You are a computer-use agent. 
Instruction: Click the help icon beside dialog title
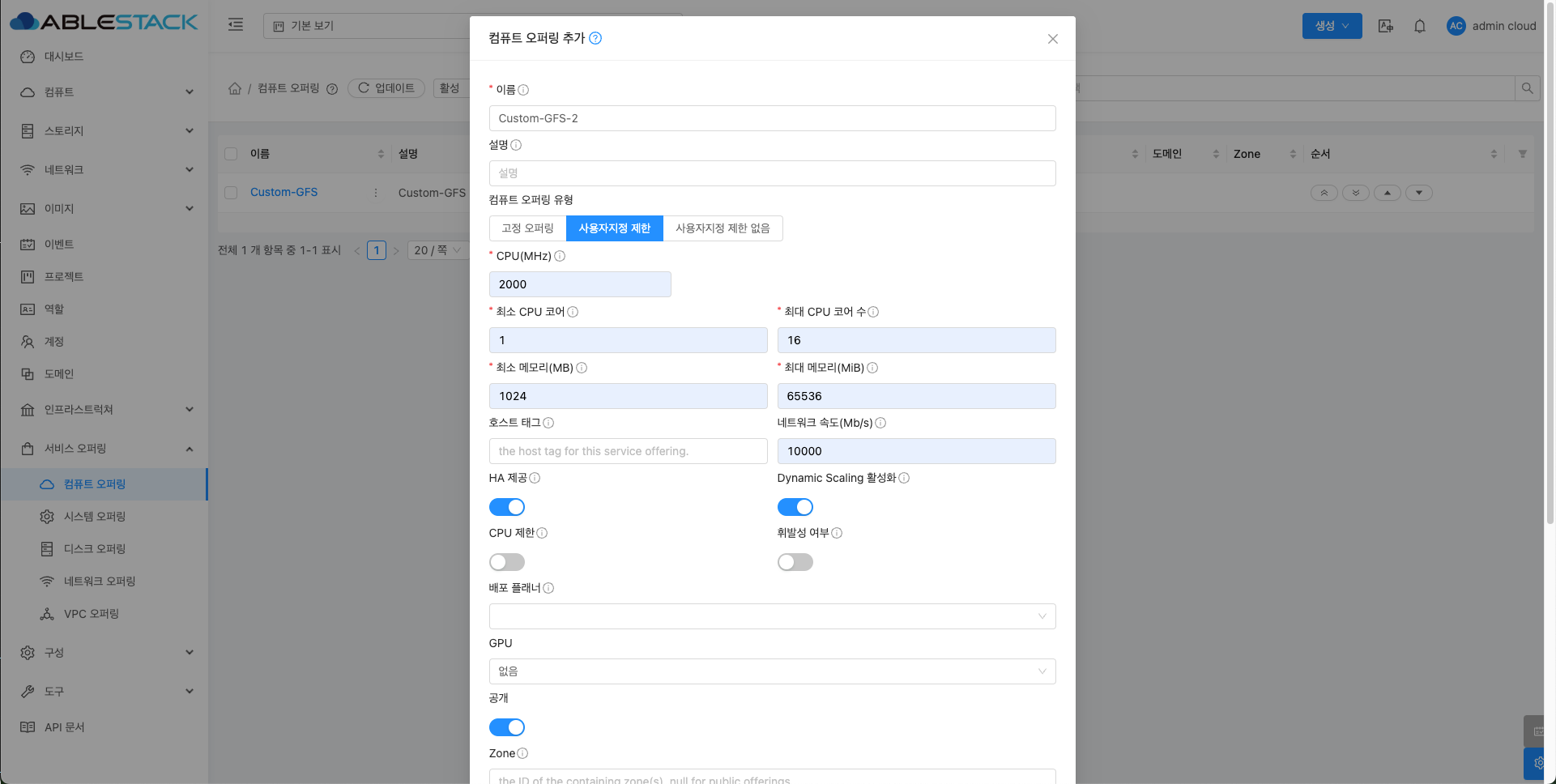tap(595, 38)
